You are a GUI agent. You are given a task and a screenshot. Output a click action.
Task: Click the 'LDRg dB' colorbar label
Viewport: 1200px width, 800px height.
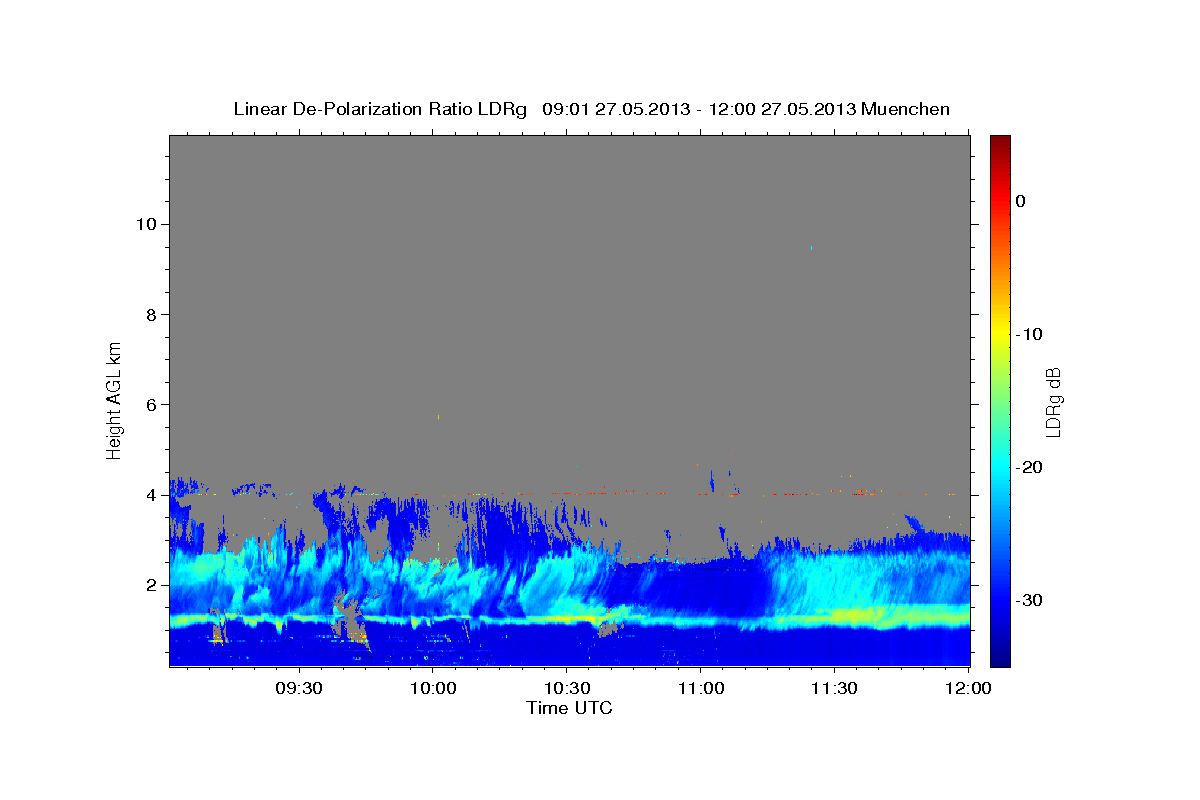pos(1053,402)
